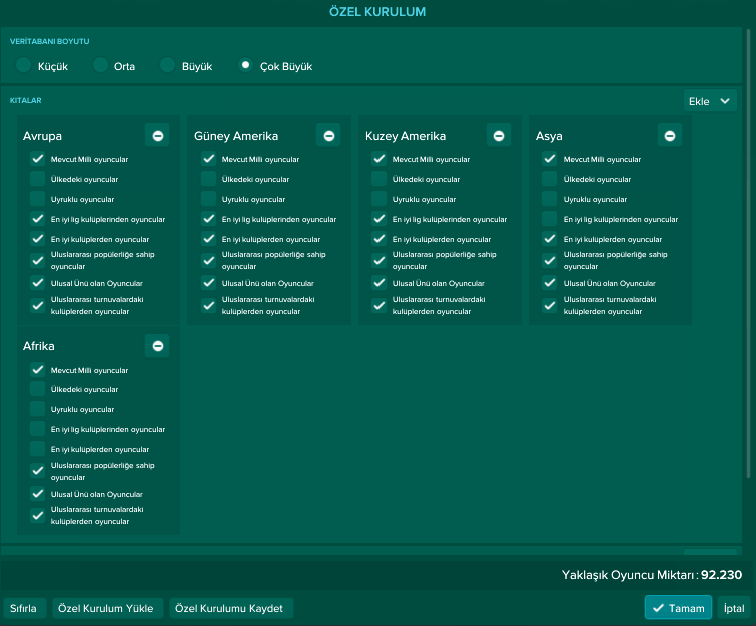The height and width of the screenshot is (626, 756).
Task: Toggle Avrupa Uluslararası turnuvalardaki kulüplerden oyuncular
Action: pos(38,305)
